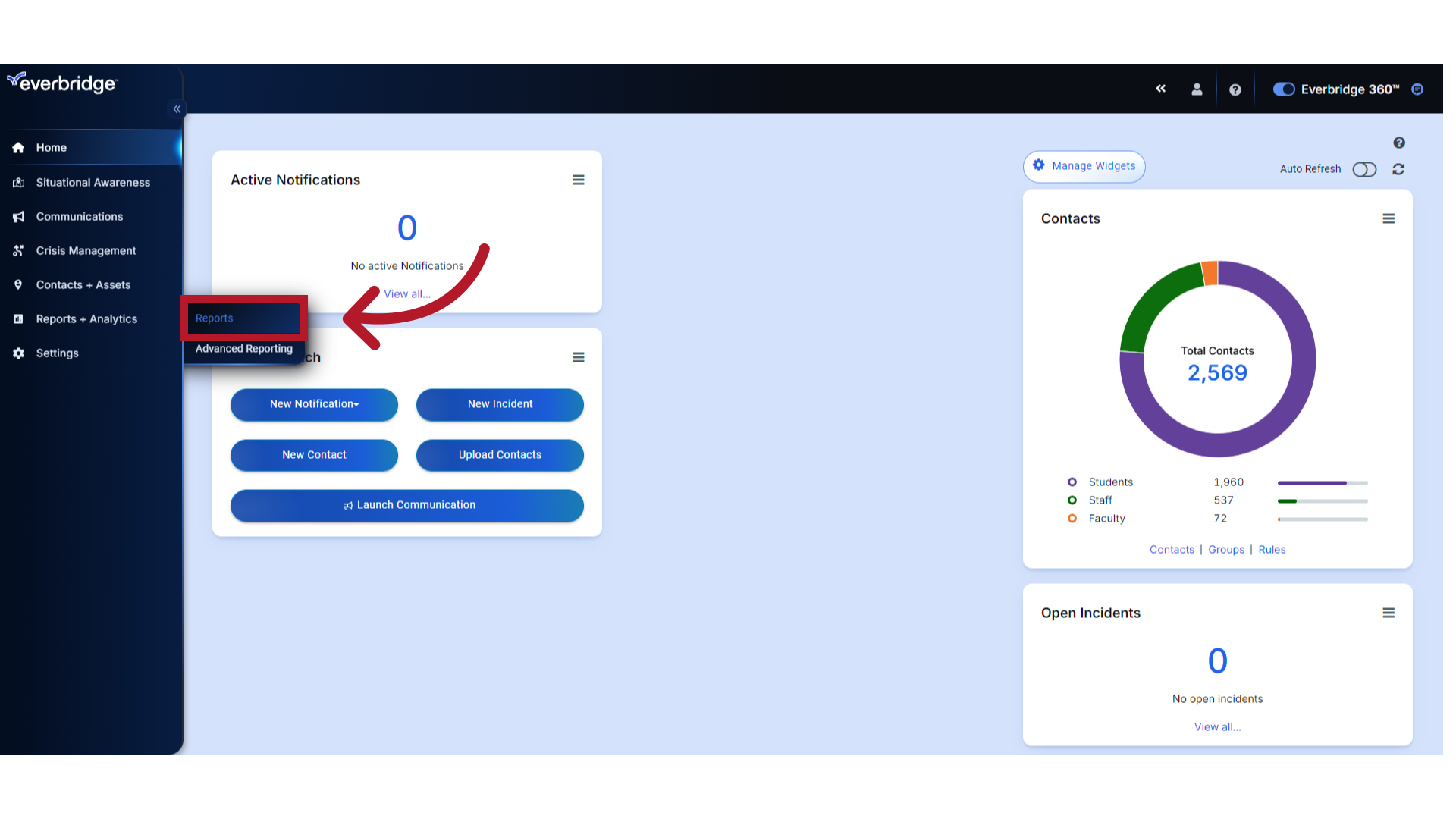Image resolution: width=1456 pixels, height=819 pixels.
Task: Expand the Contacts widget options menu
Action: 1388,218
